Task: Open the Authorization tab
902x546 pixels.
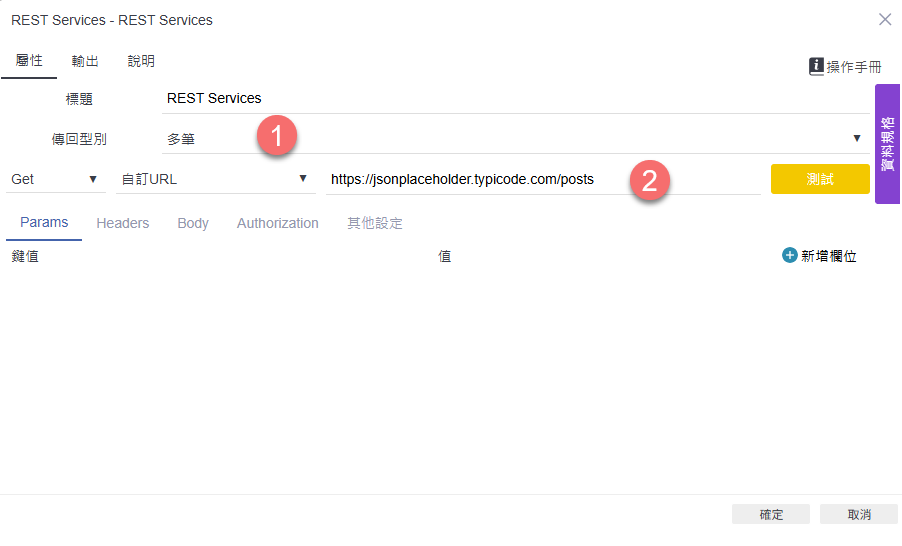Action: coord(278,223)
